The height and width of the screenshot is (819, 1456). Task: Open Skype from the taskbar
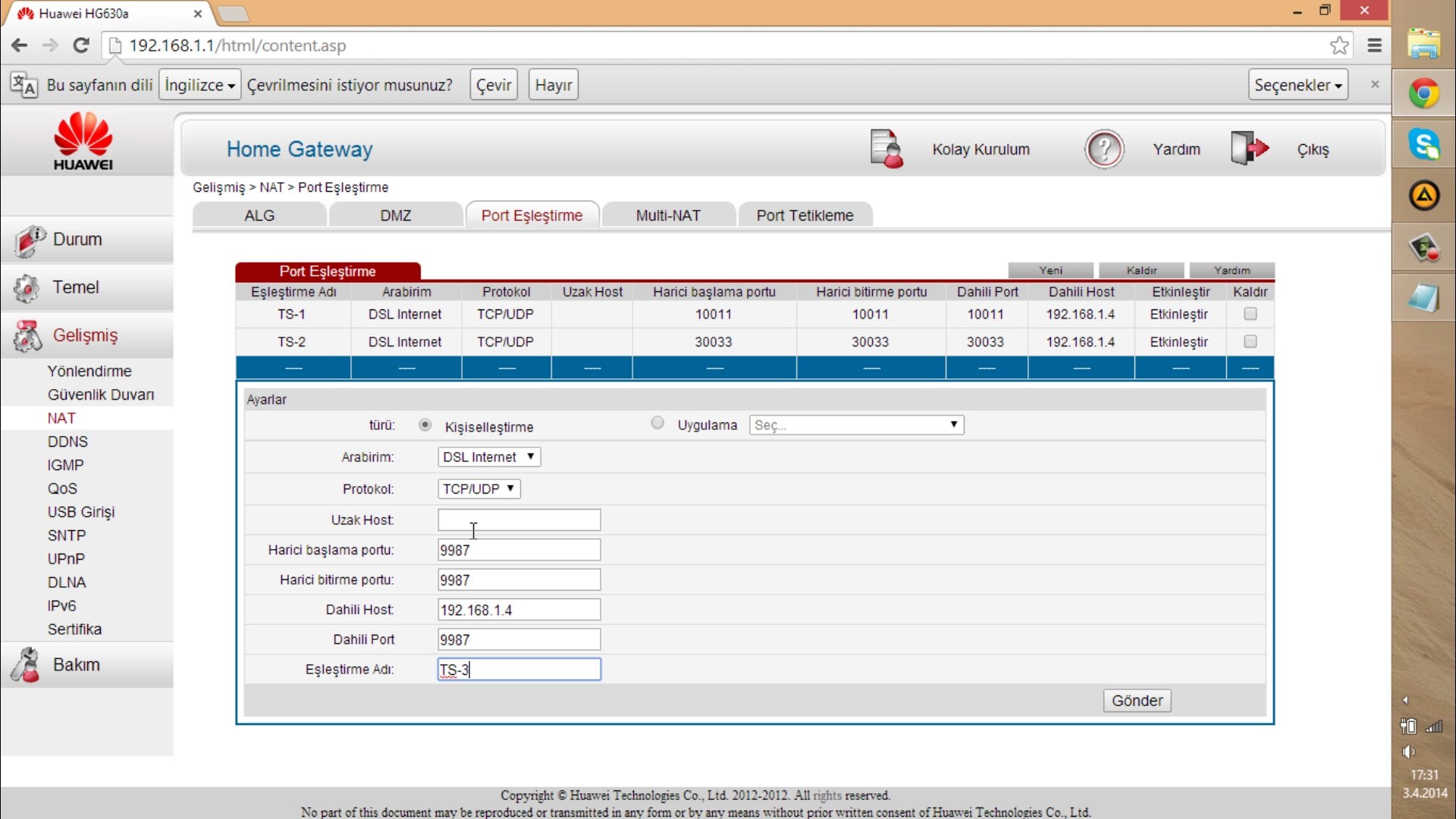coord(1424,144)
